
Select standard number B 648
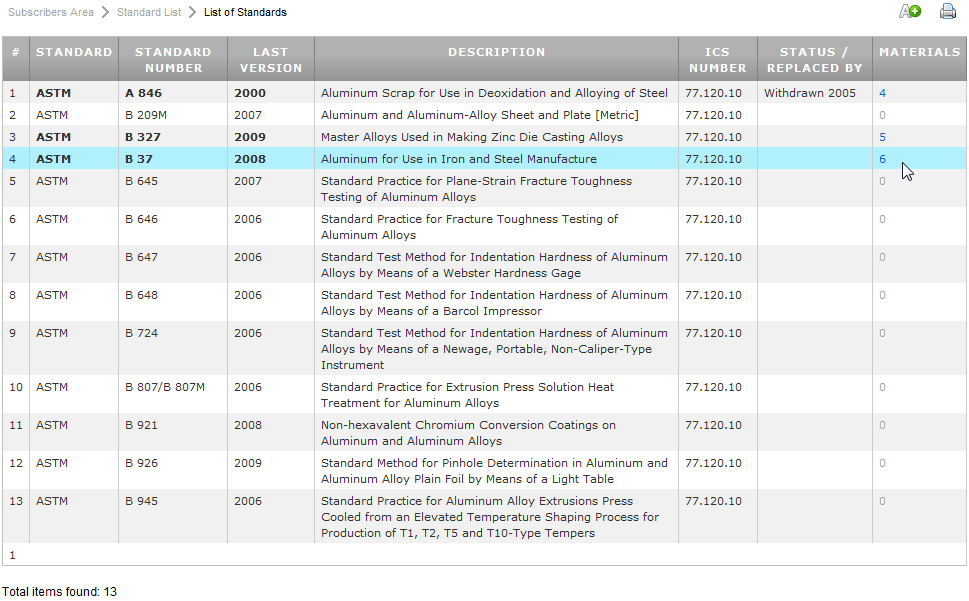[142, 295]
